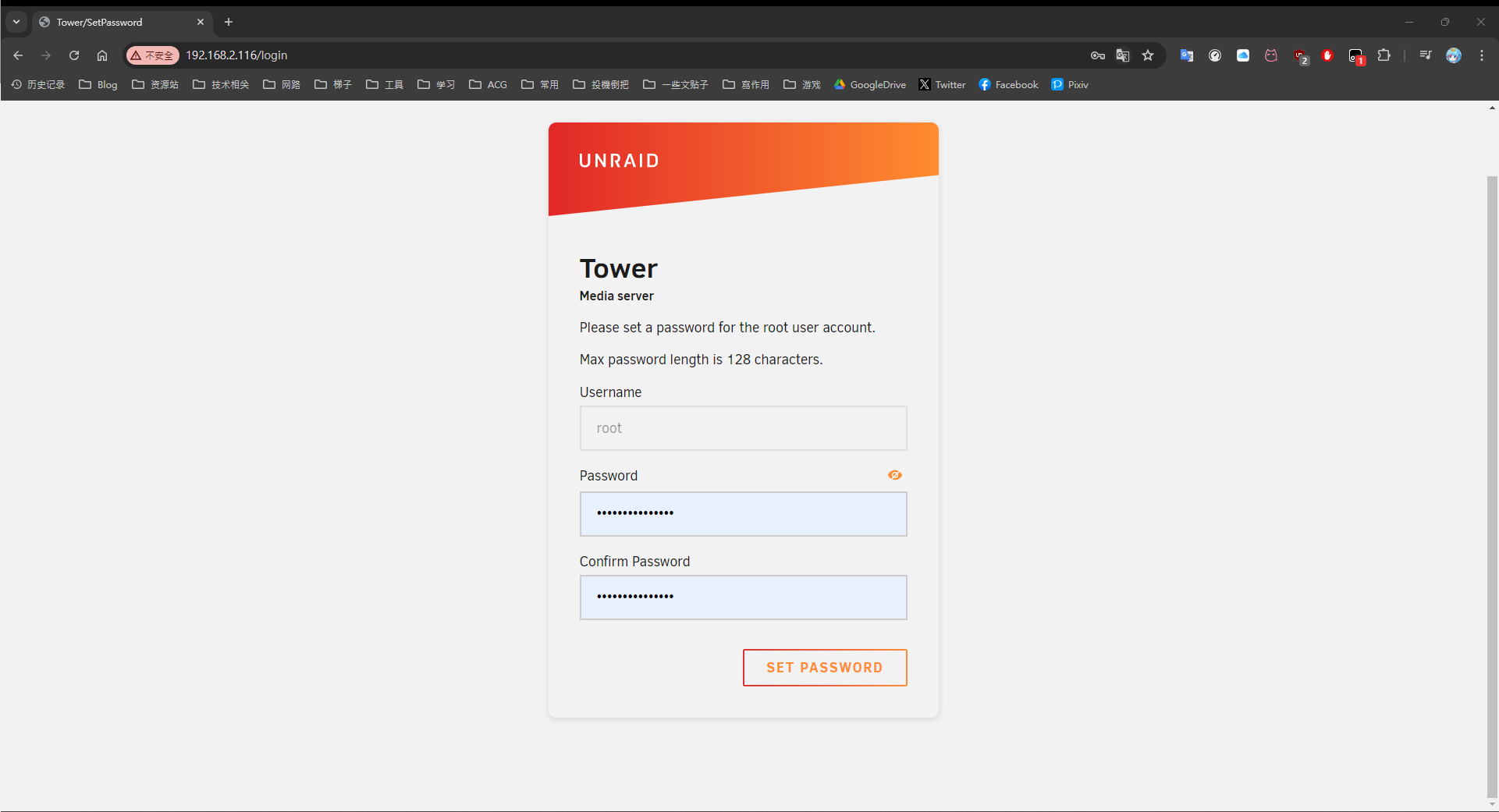Screen dimensions: 1499x812
Task: Open the 一些文贴子 bookmark folder
Action: tap(676, 84)
